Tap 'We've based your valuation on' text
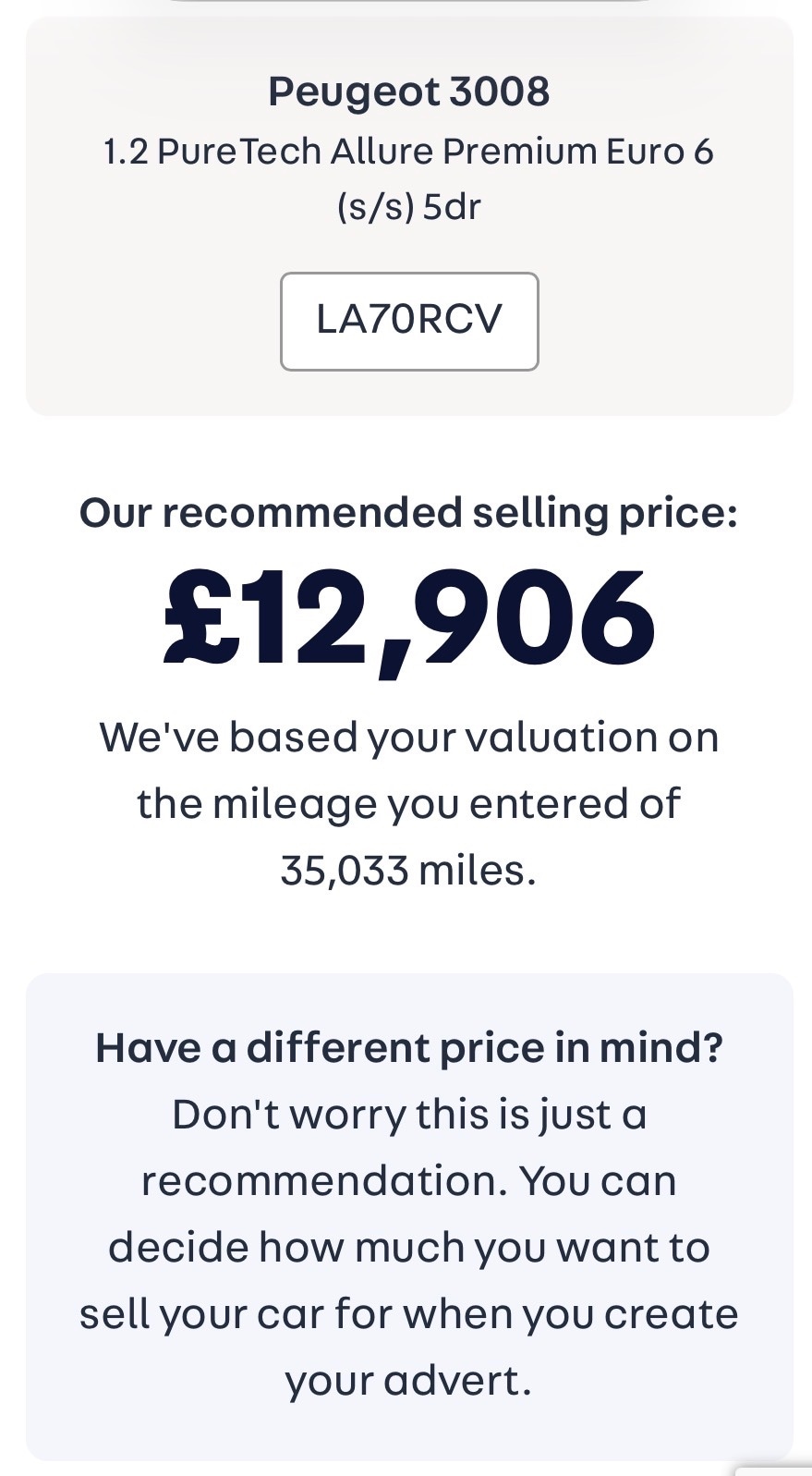 pyautogui.click(x=408, y=738)
